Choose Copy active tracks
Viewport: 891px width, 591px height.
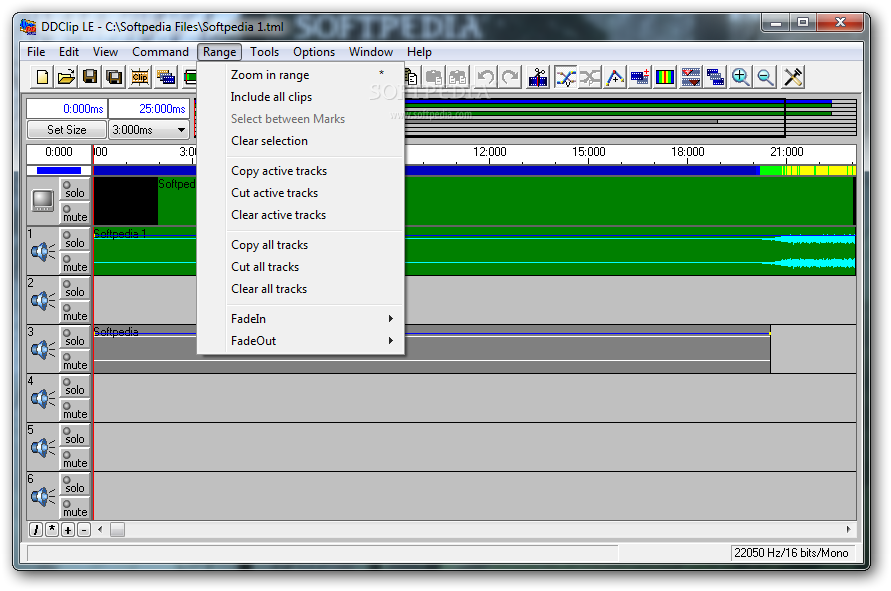[301, 171]
